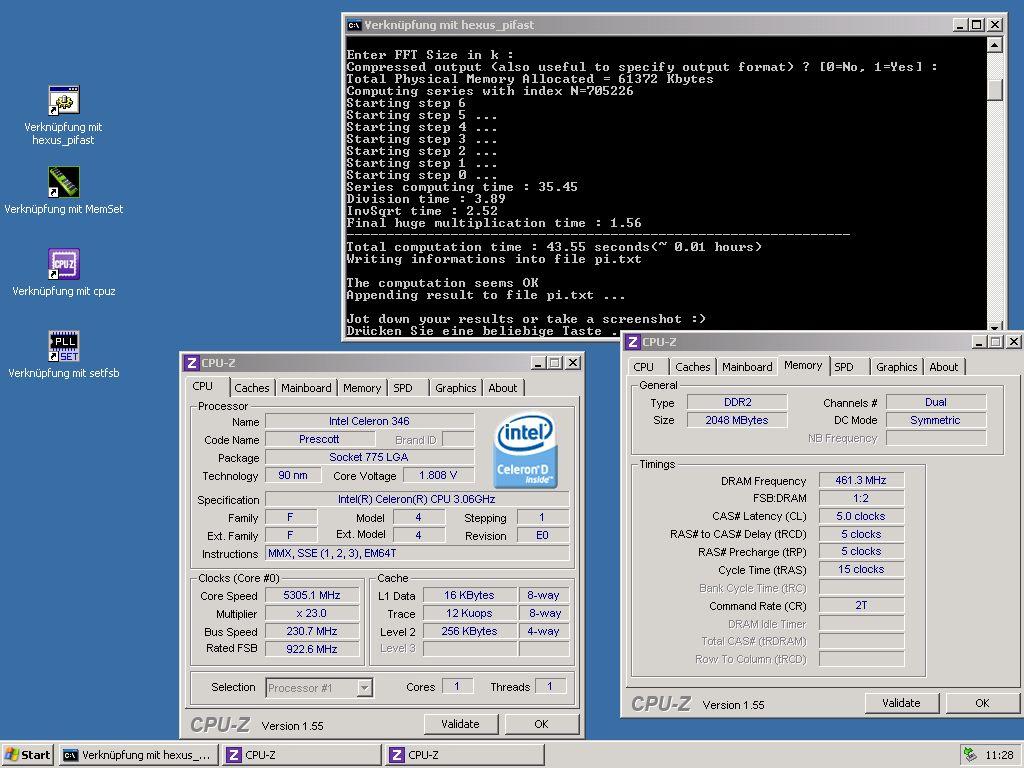The height and width of the screenshot is (768, 1024).
Task: Click the memory Type DDR2 value
Action: point(737,402)
